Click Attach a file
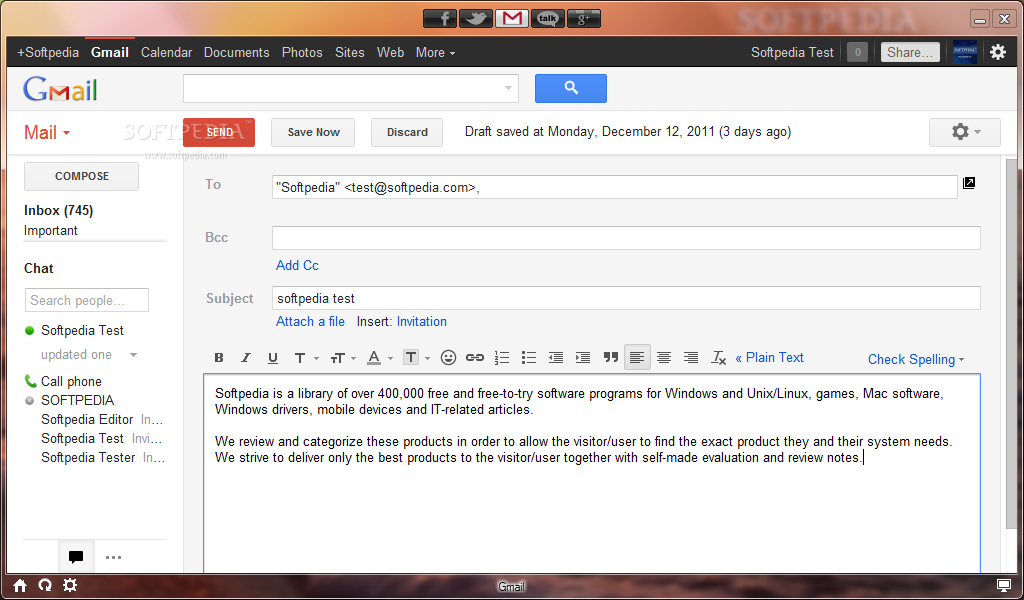1024x600 pixels. (310, 321)
